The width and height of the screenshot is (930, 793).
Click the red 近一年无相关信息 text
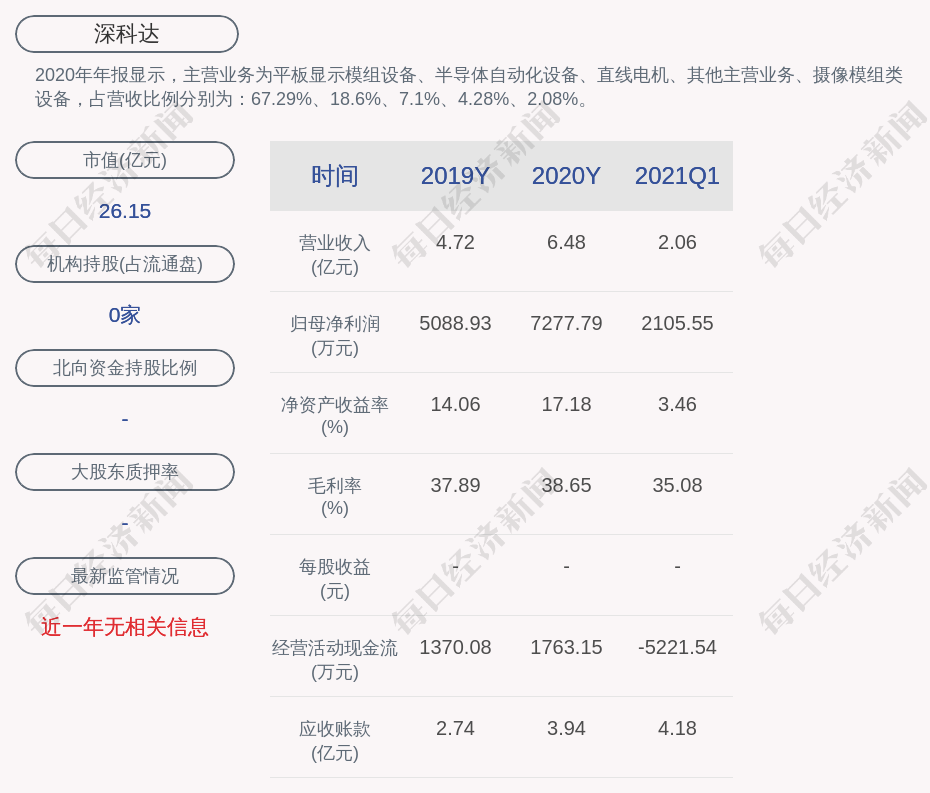125,627
